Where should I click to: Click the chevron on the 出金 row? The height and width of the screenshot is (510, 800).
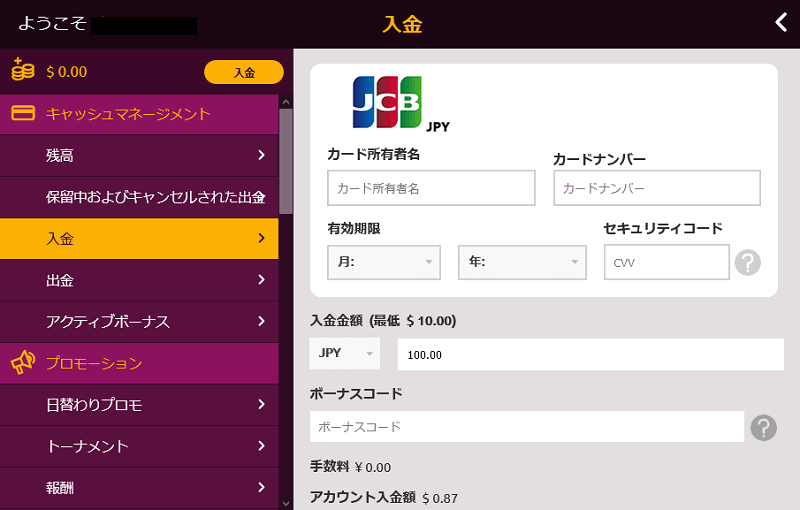(x=262, y=279)
